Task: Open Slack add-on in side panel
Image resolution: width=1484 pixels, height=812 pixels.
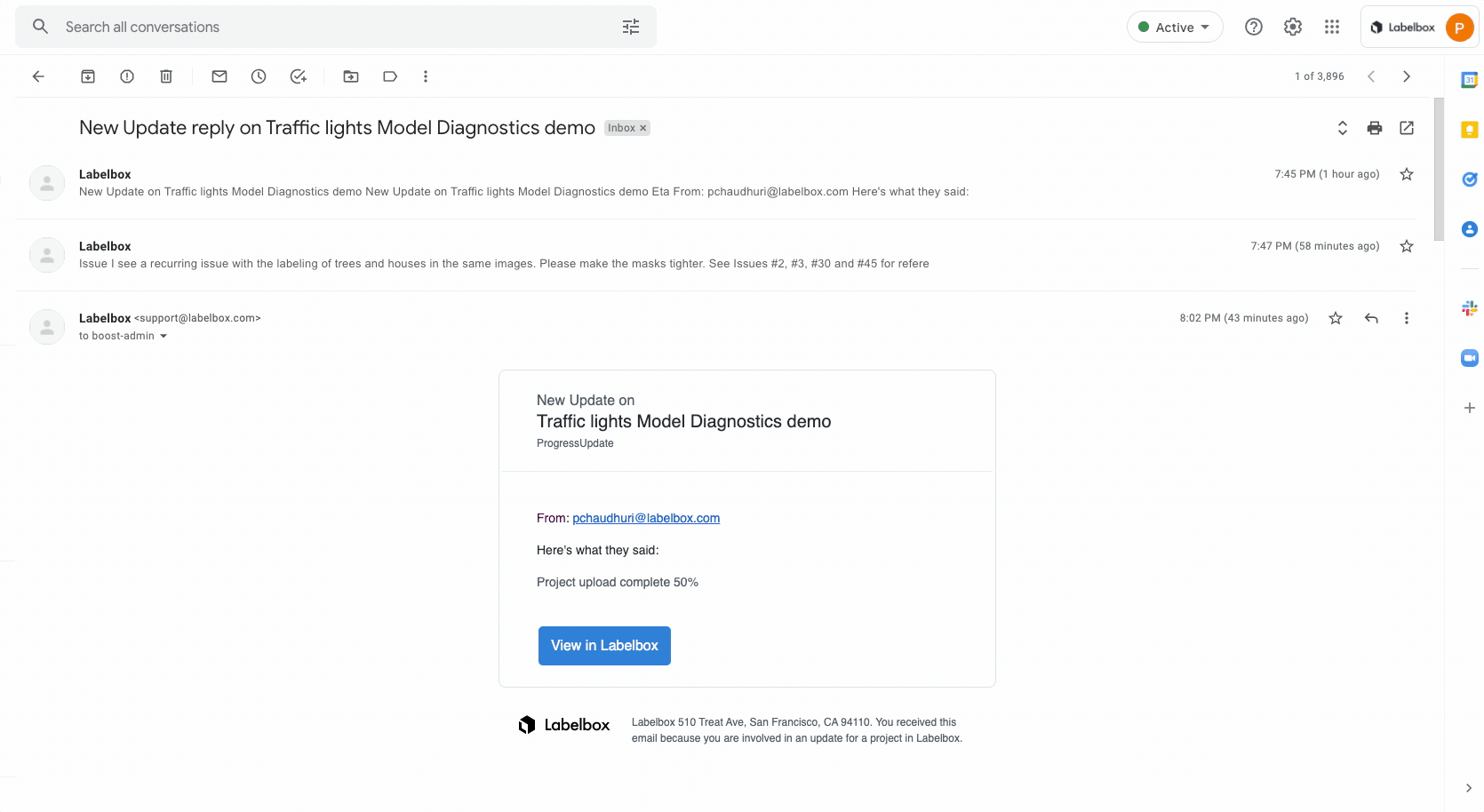Action: pyautogui.click(x=1470, y=308)
